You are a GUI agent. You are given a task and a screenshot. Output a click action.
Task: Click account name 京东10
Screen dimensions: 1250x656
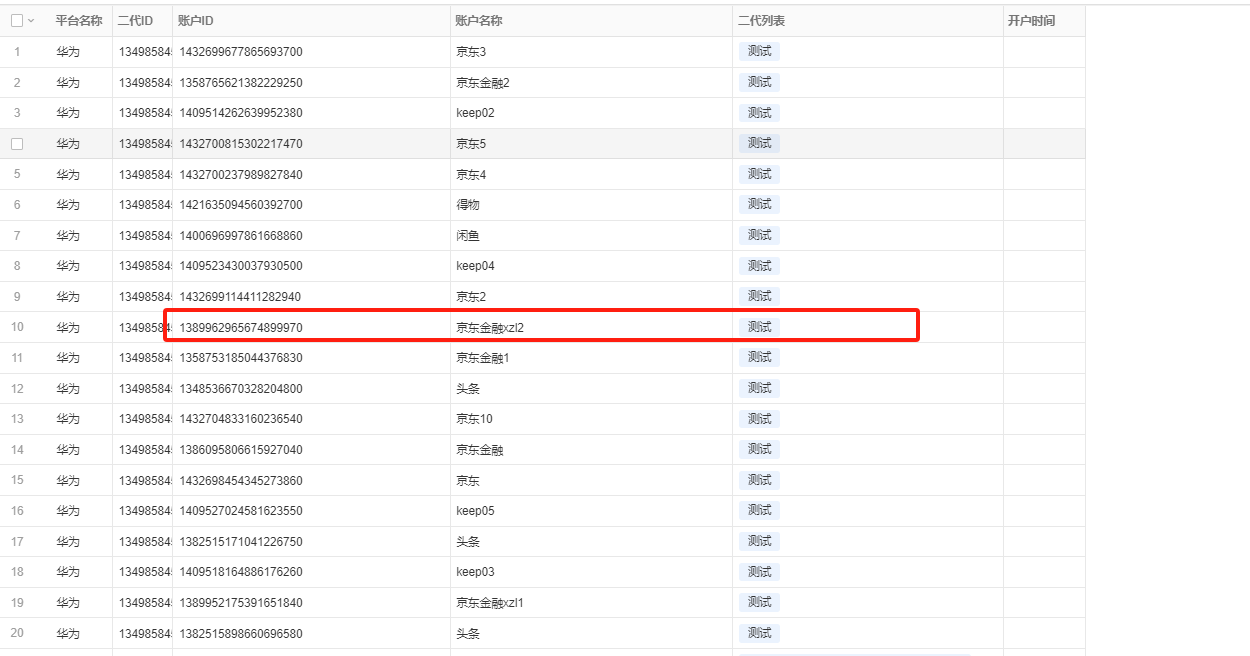pos(474,419)
